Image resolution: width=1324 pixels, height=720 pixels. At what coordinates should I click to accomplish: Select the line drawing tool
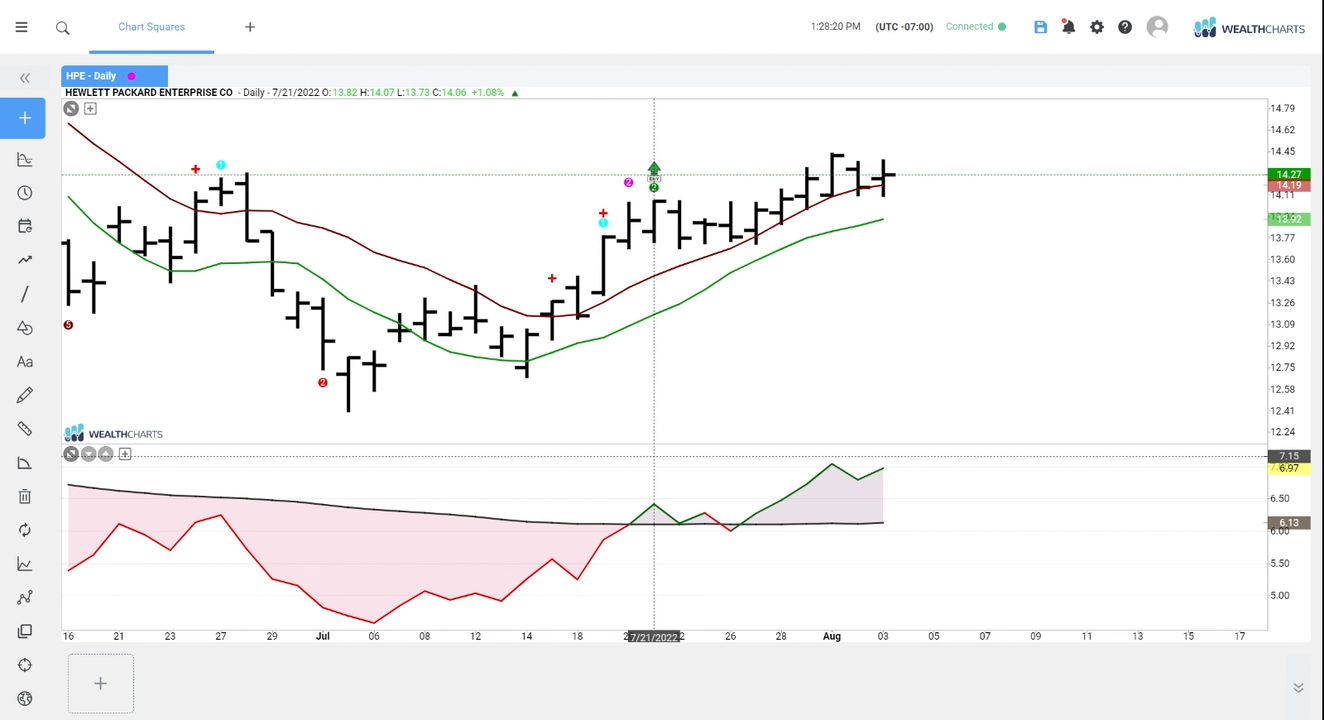coord(25,294)
